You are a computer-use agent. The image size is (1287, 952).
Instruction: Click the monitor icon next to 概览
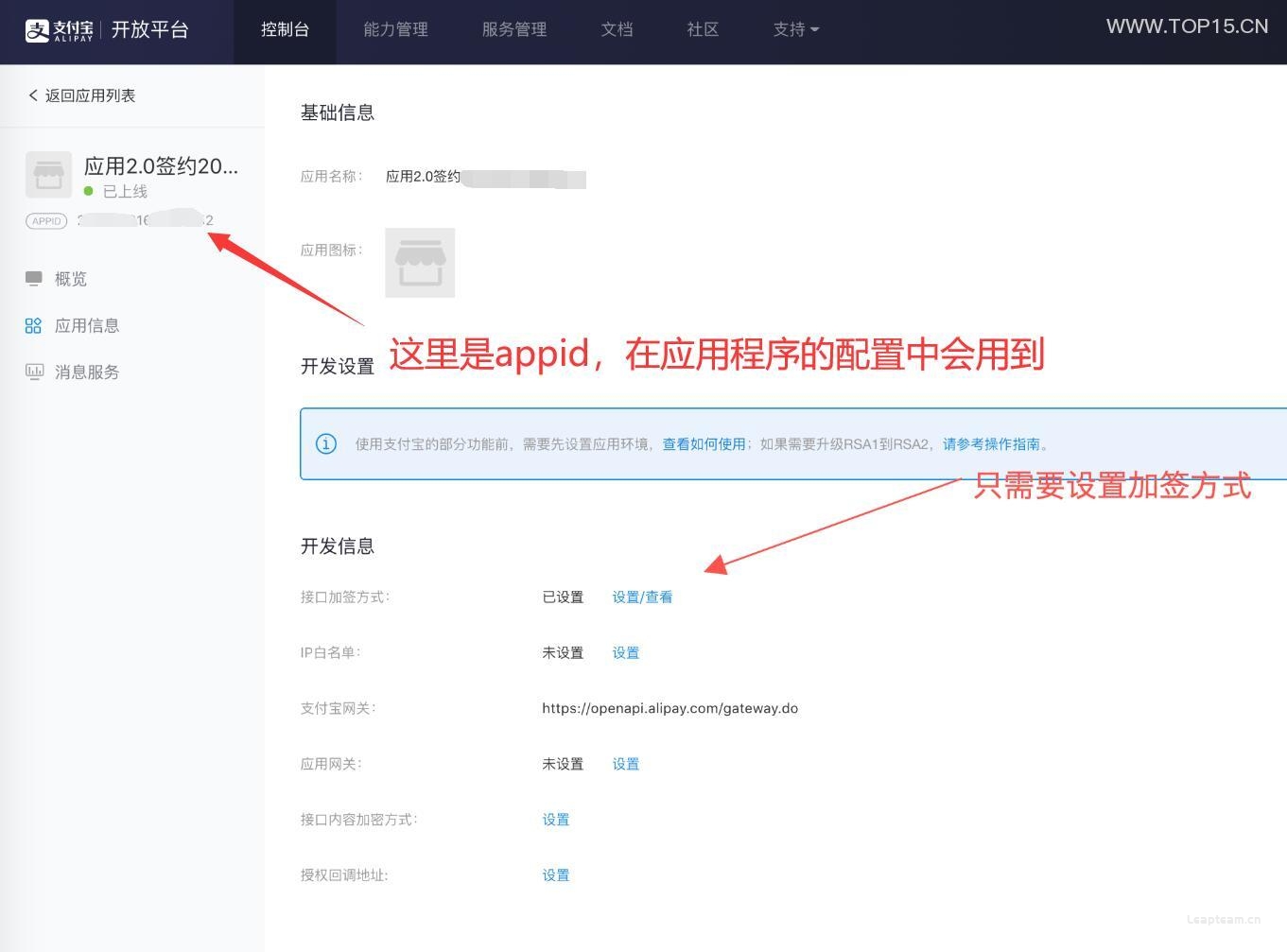[x=34, y=279]
